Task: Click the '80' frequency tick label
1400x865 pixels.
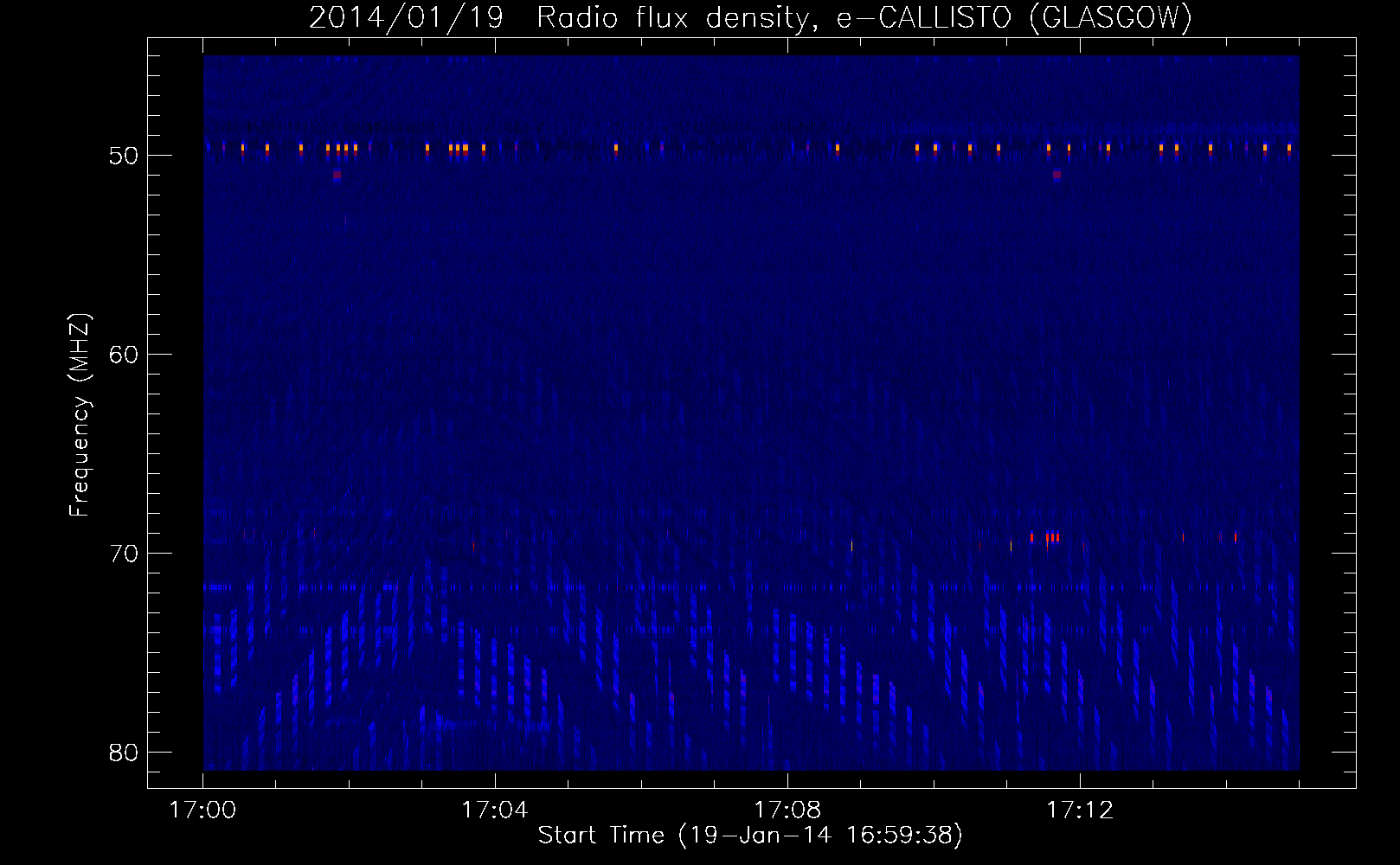Action: tap(124, 753)
